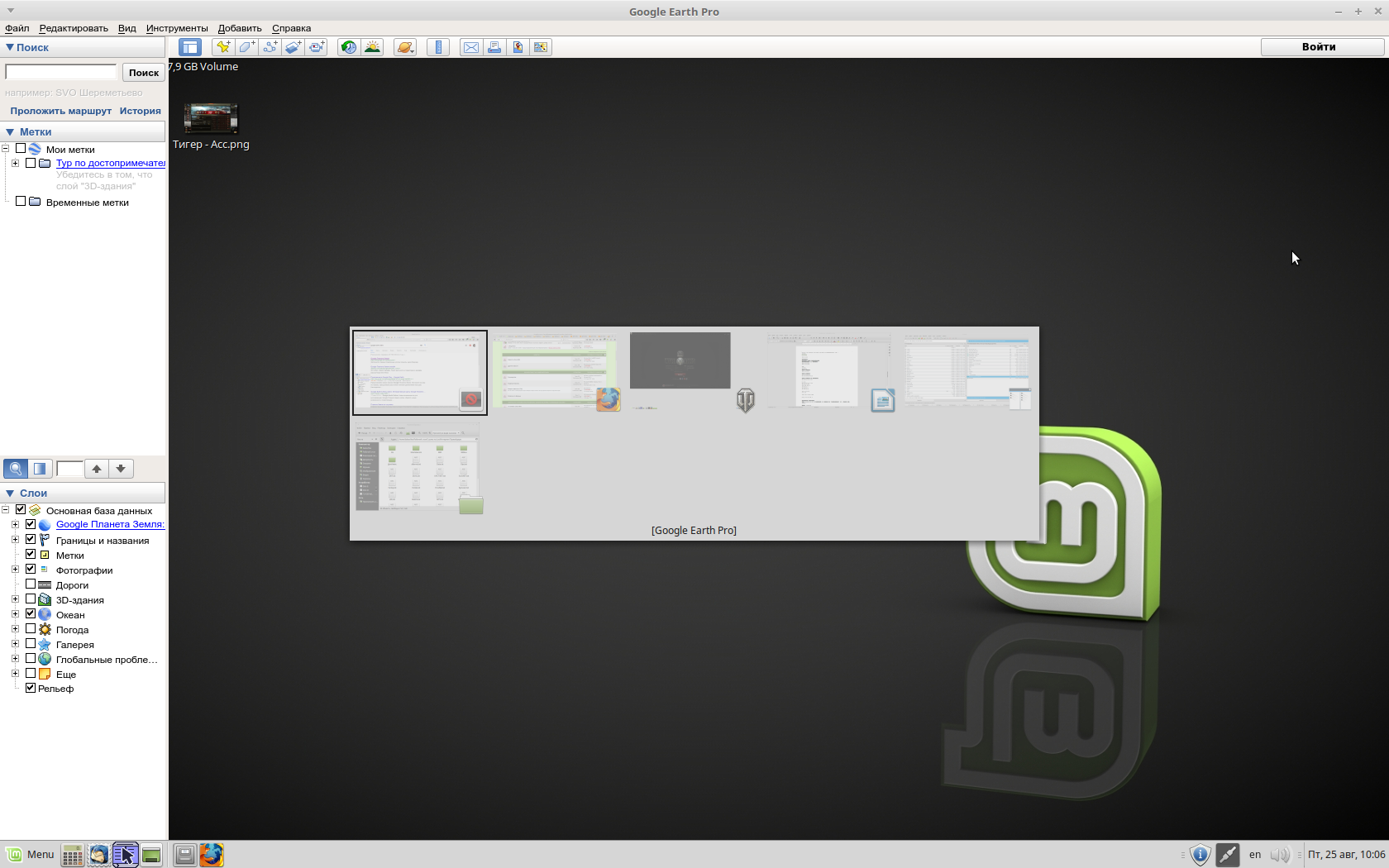Open the Инструменты menu
Screen dimensions: 1389x868
(177, 28)
